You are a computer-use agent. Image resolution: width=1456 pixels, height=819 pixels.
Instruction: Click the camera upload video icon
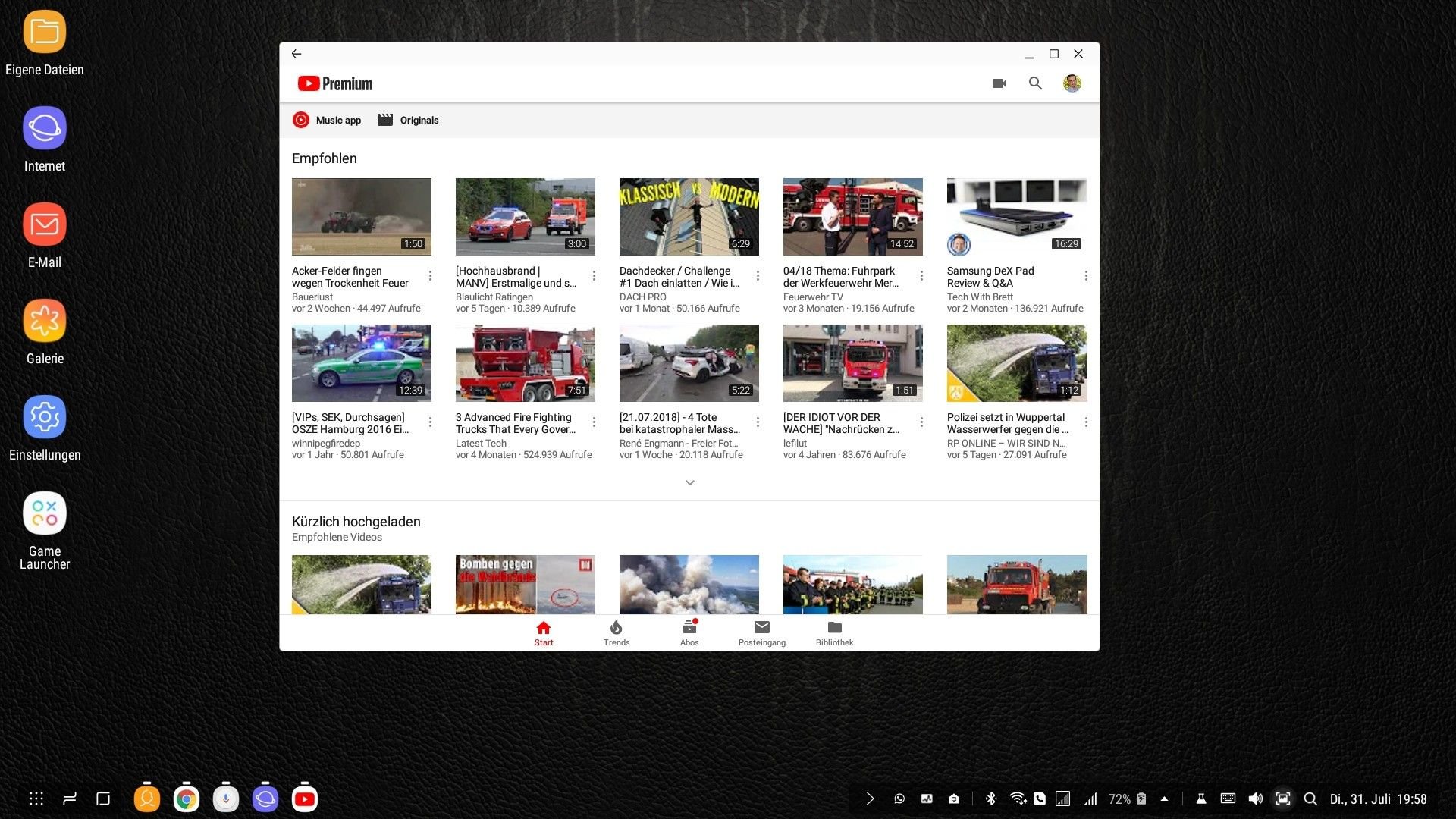(999, 83)
